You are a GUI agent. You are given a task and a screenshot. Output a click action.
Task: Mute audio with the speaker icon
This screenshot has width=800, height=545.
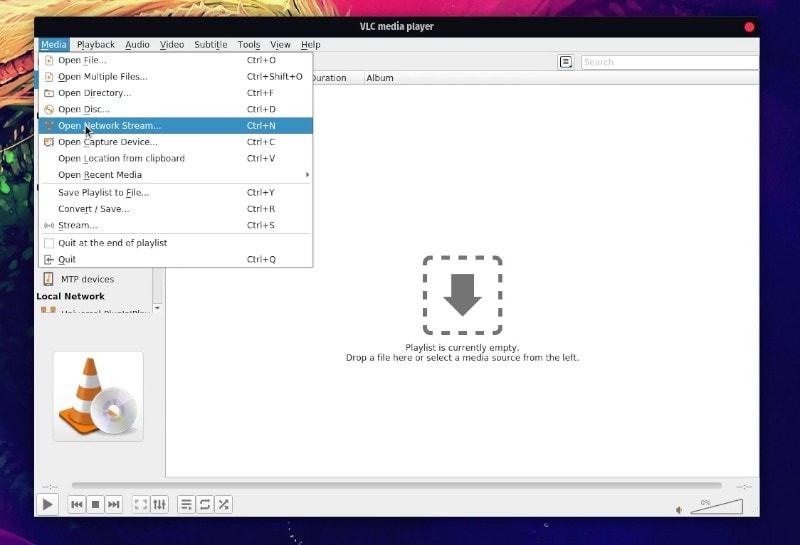(x=680, y=509)
